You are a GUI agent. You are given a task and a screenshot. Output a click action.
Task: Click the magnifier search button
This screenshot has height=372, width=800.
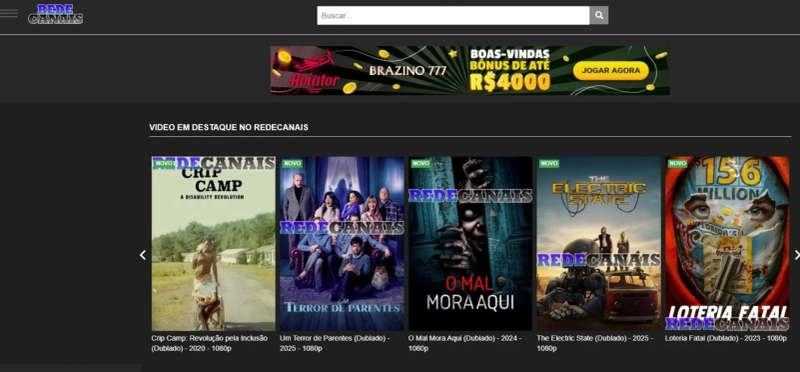point(599,15)
